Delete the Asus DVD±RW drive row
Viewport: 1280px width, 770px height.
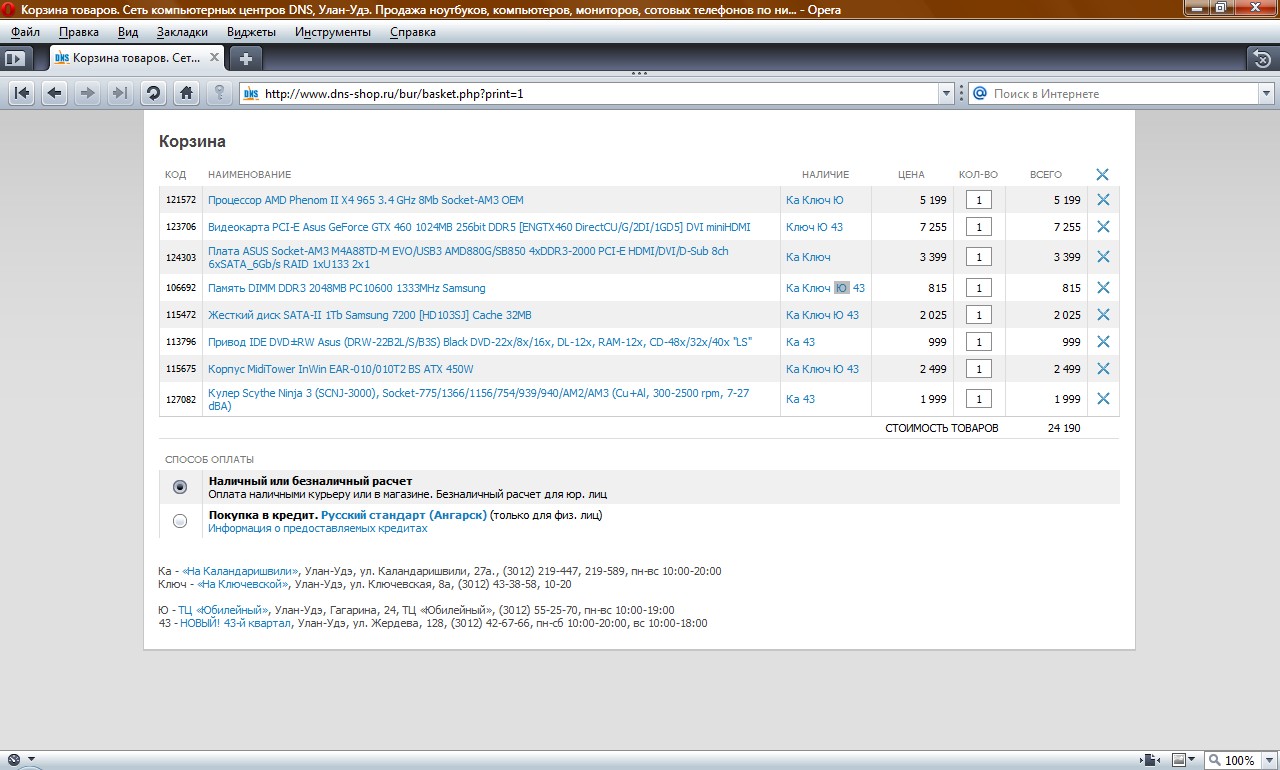pos(1103,342)
